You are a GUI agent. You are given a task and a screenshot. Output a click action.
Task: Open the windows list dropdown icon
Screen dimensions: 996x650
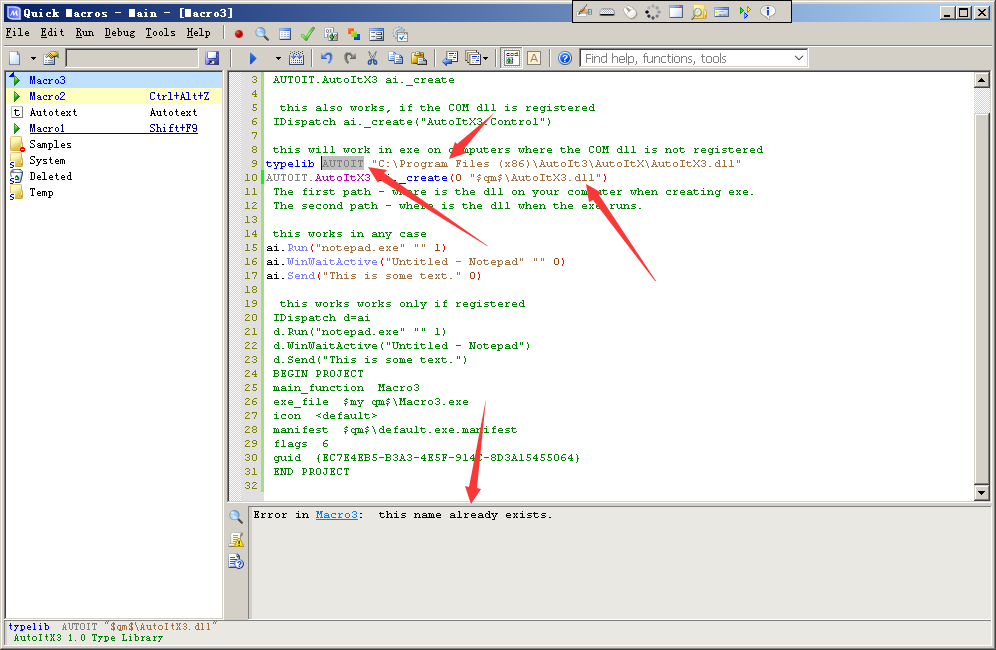(x=476, y=58)
